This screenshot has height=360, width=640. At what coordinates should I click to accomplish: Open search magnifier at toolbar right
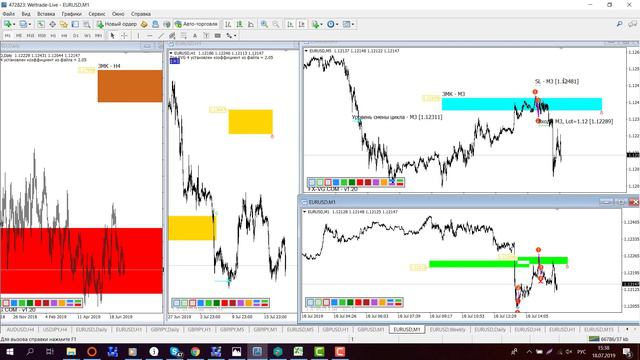[620, 24]
